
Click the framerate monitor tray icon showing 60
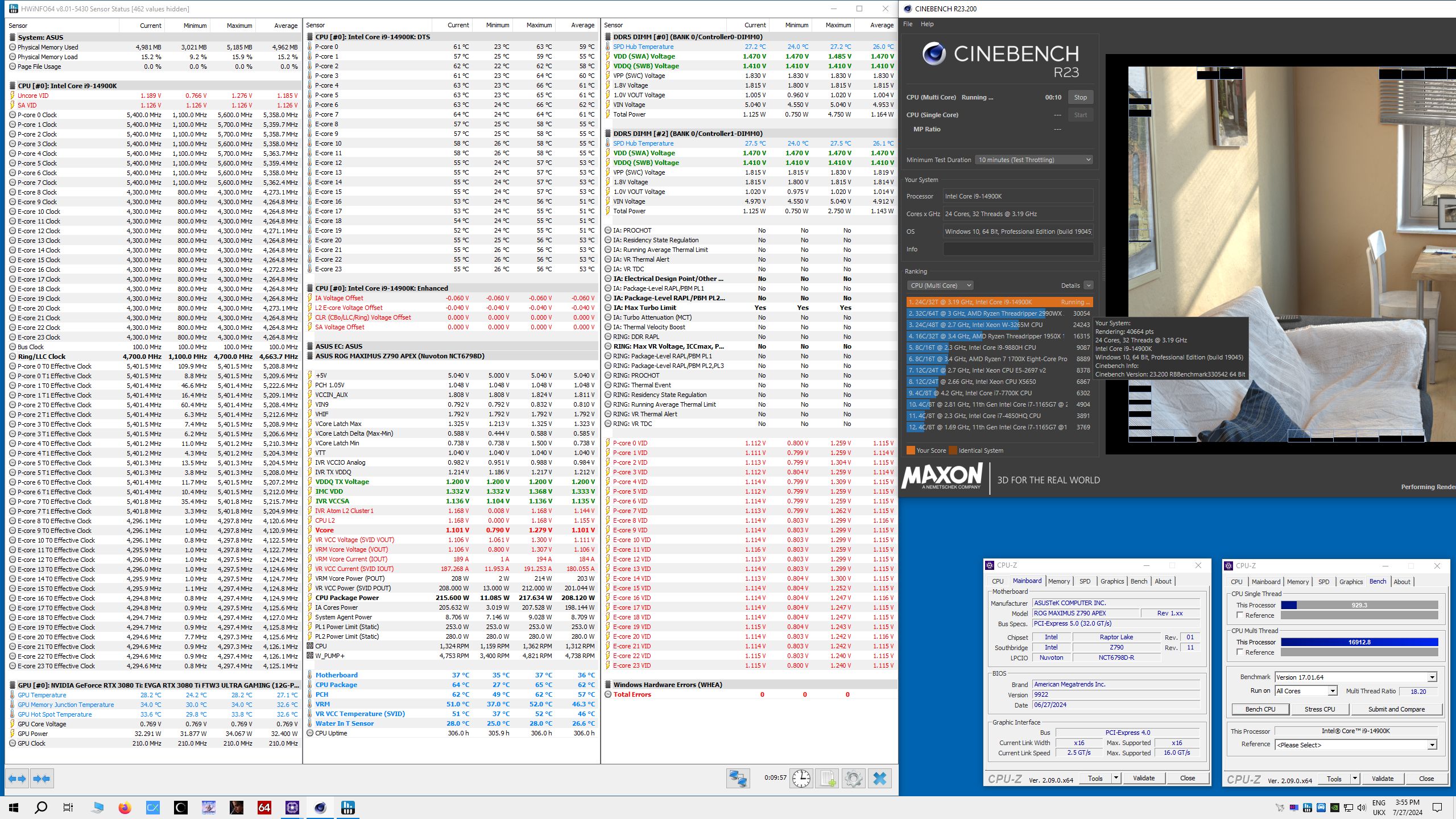[x=1293, y=808]
